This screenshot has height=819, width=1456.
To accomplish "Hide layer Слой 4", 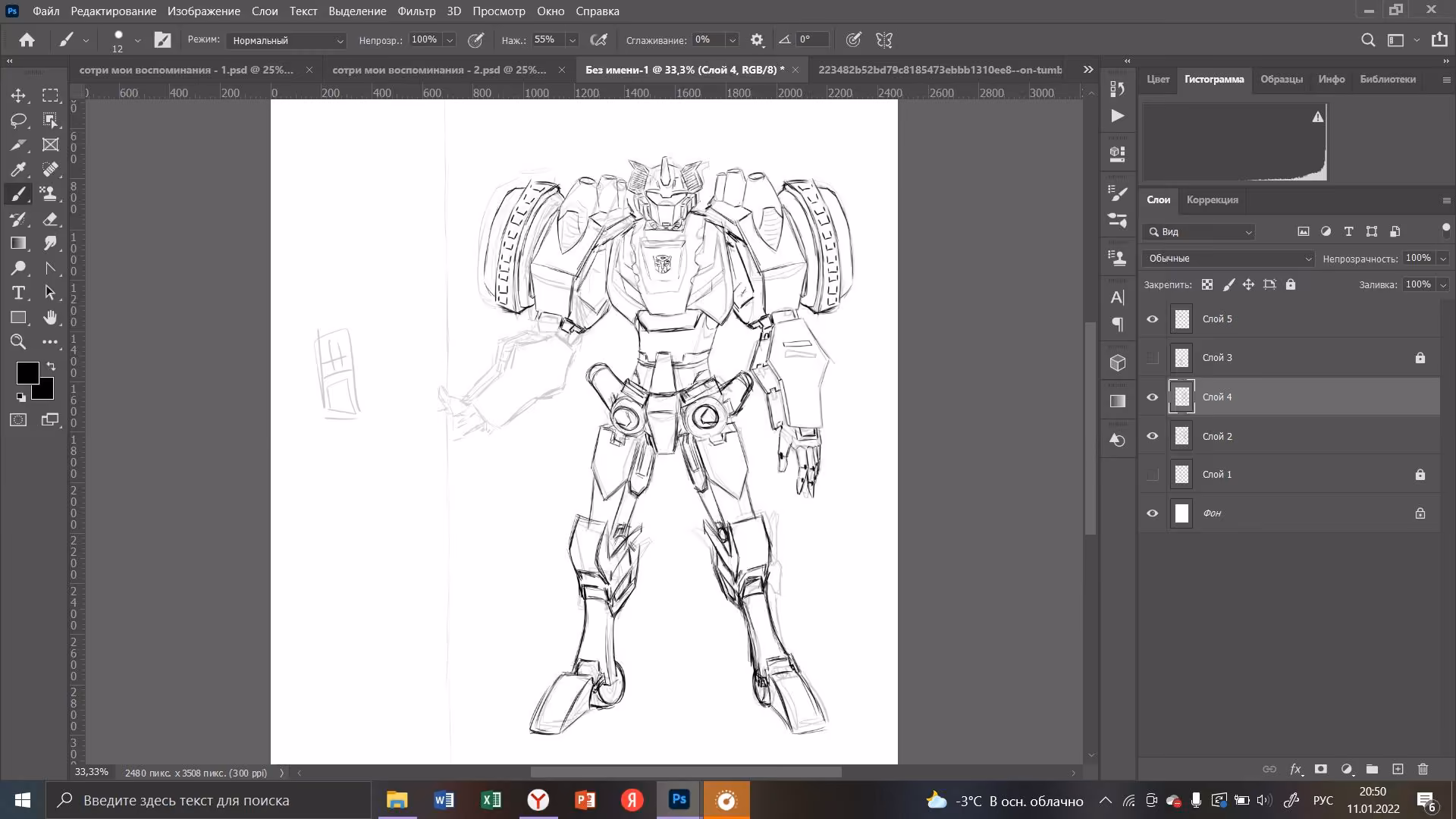I will (x=1153, y=397).
